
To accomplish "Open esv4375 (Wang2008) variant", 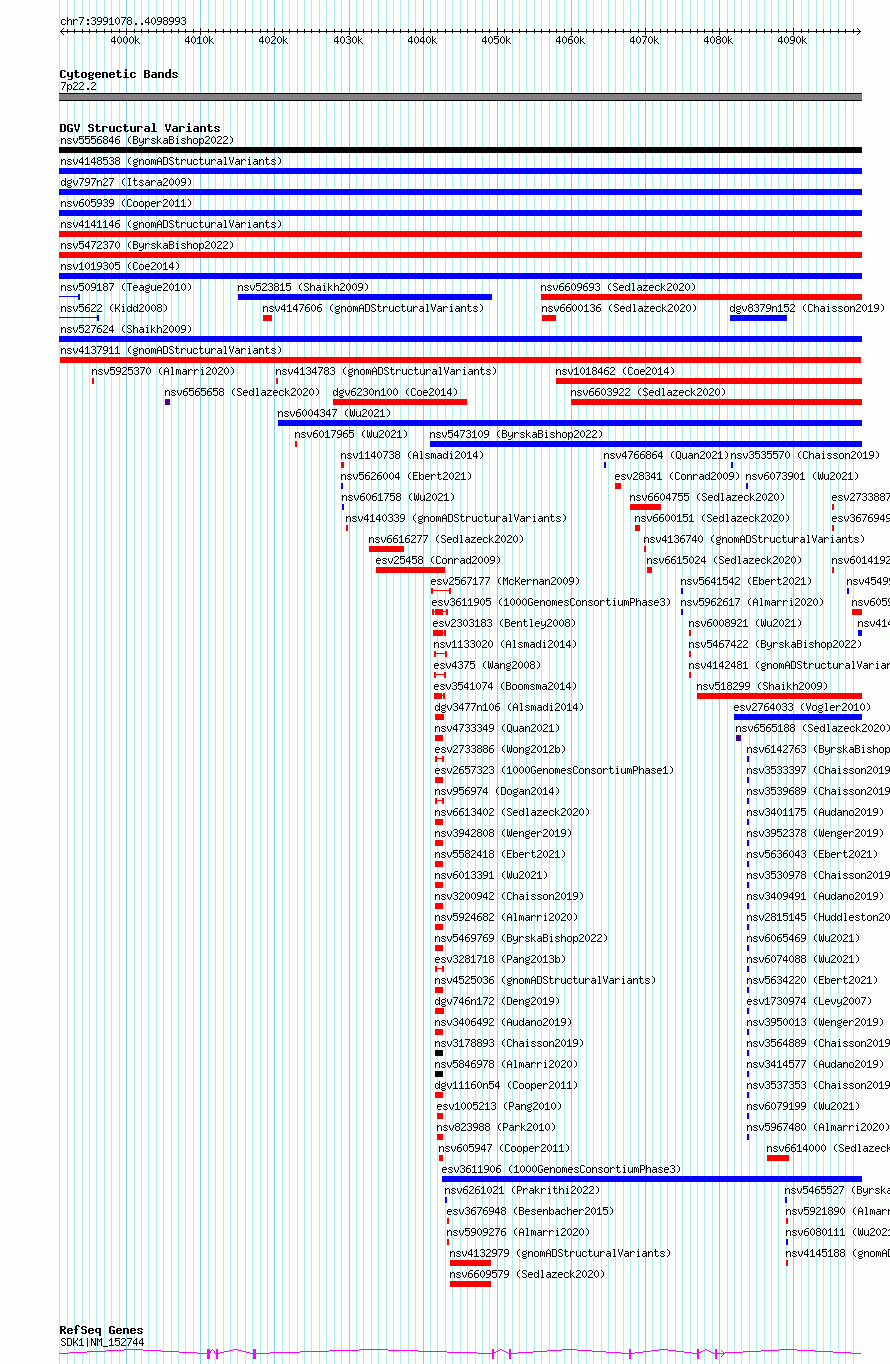I will (487, 666).
